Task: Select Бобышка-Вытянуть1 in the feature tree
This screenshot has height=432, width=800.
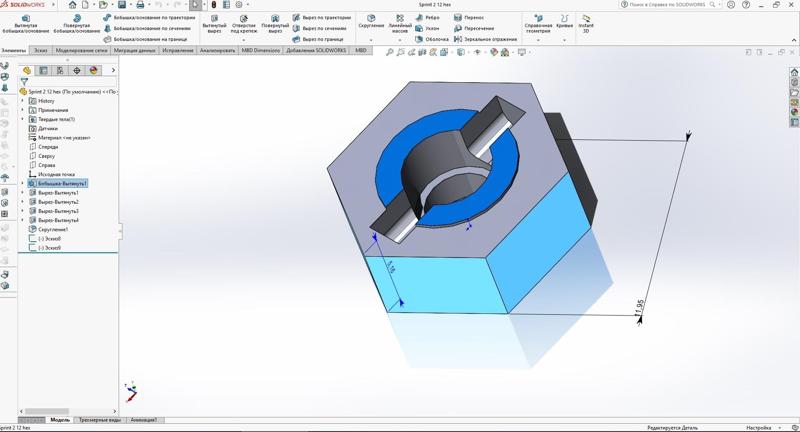Action: 62,184
